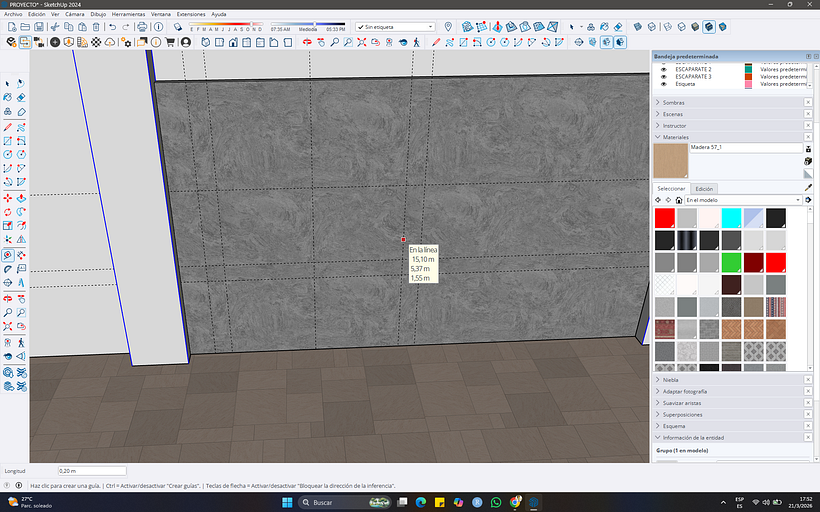The image size is (820, 512).
Task: Click the Delete trash icon in top toolbar
Action: [96, 27]
